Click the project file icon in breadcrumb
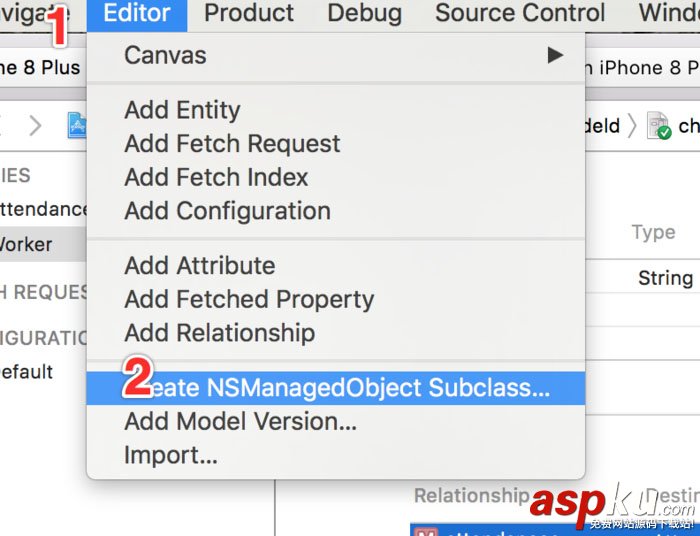Viewport: 700px width, 536px height. coord(77,125)
